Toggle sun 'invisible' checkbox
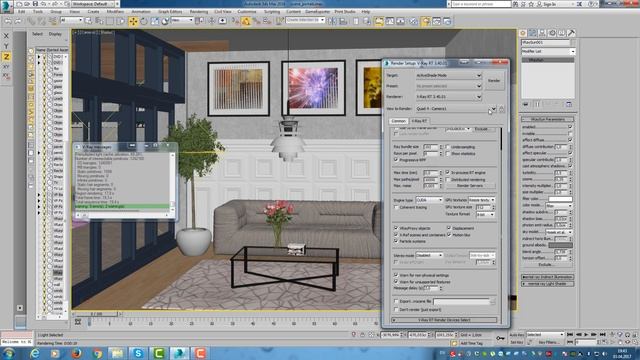 [570, 133]
